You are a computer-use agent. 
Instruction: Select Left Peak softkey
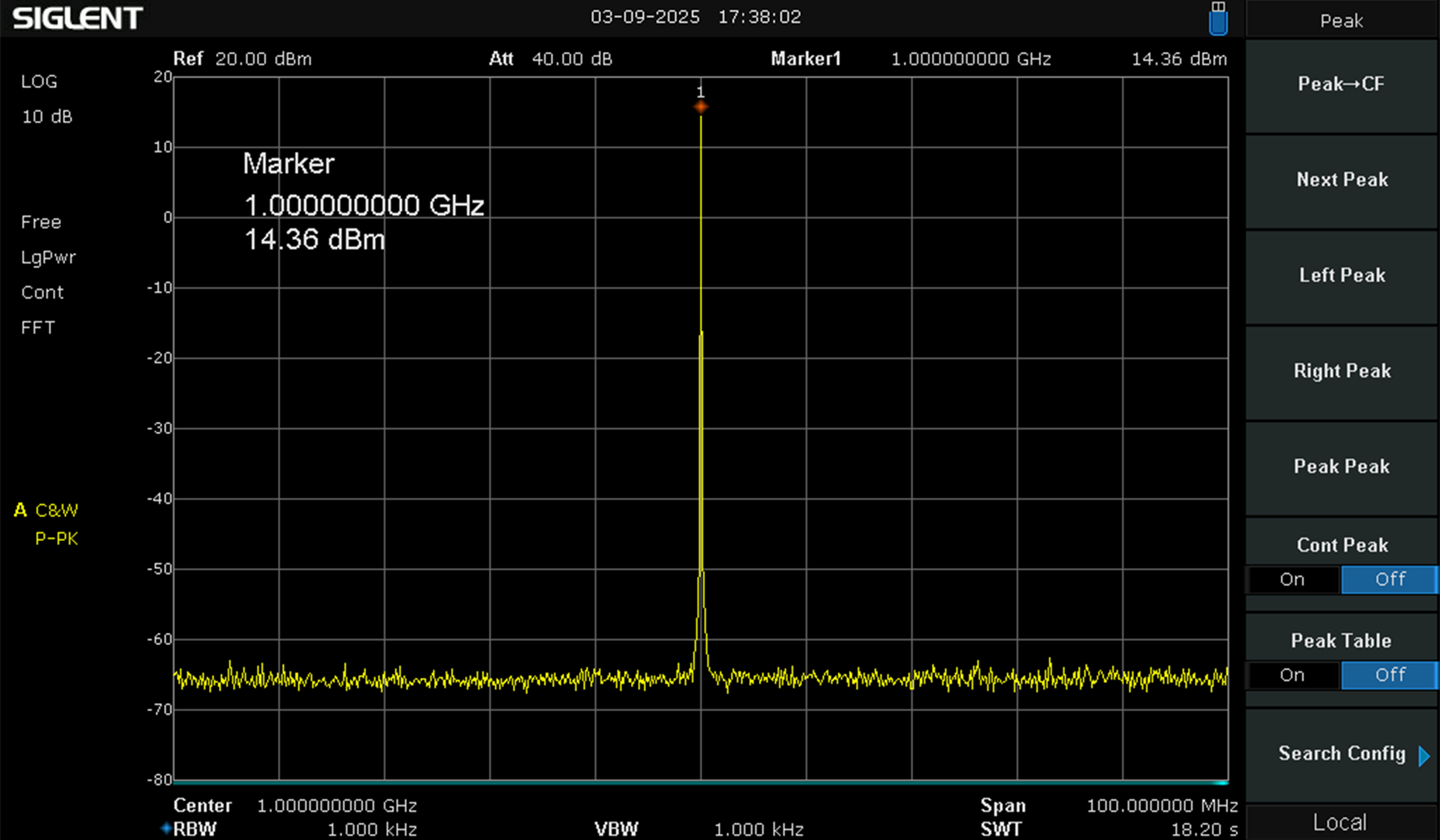[1342, 276]
